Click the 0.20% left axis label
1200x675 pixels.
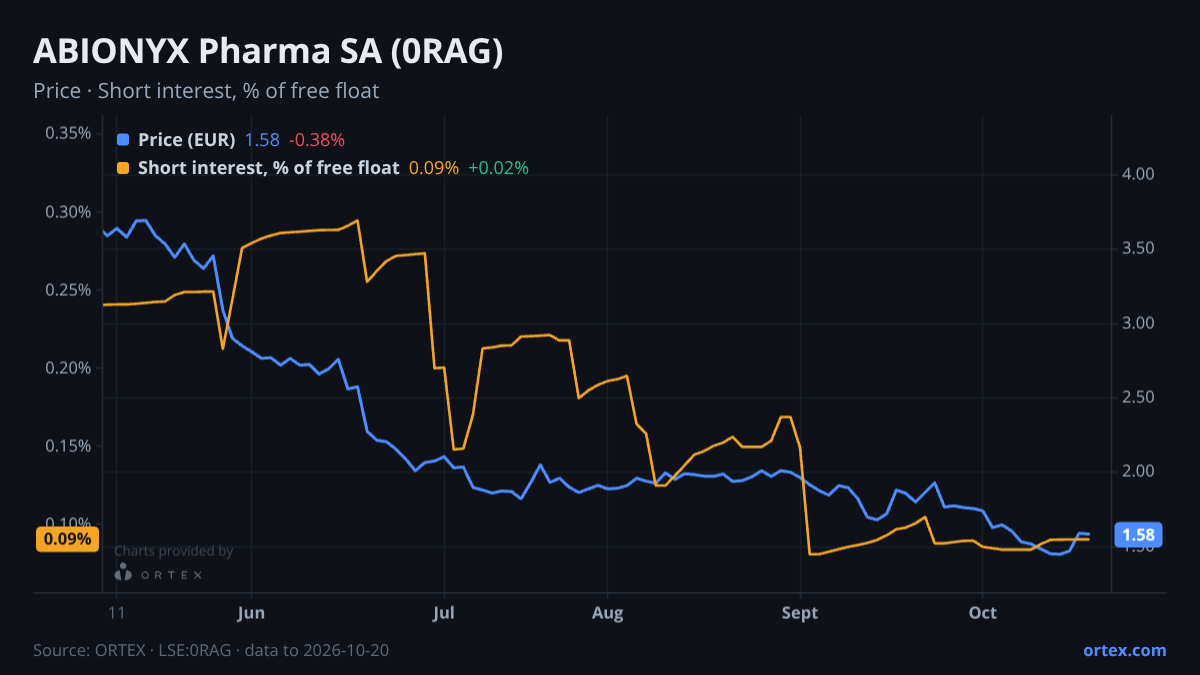tap(68, 368)
